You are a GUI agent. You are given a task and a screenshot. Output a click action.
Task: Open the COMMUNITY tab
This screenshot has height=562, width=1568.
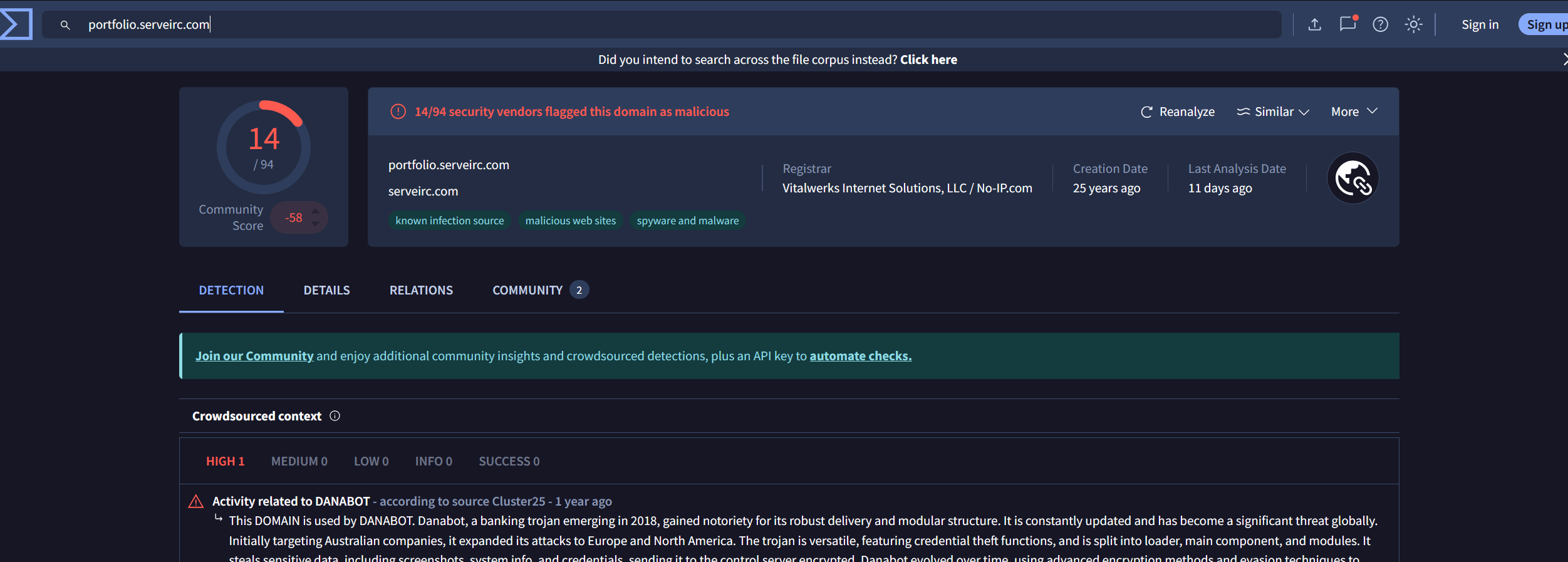[x=540, y=290]
